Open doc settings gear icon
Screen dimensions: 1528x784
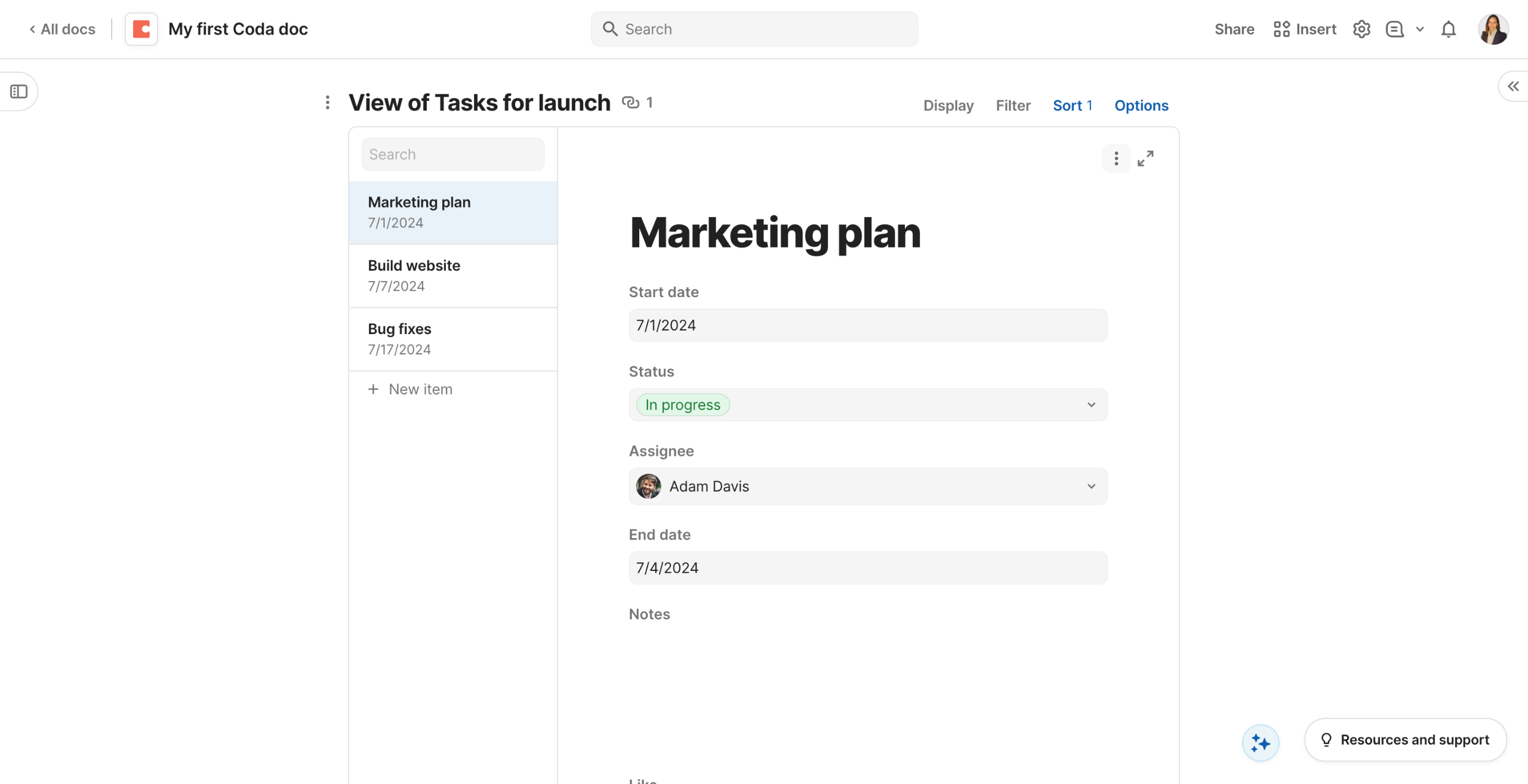(x=1361, y=29)
